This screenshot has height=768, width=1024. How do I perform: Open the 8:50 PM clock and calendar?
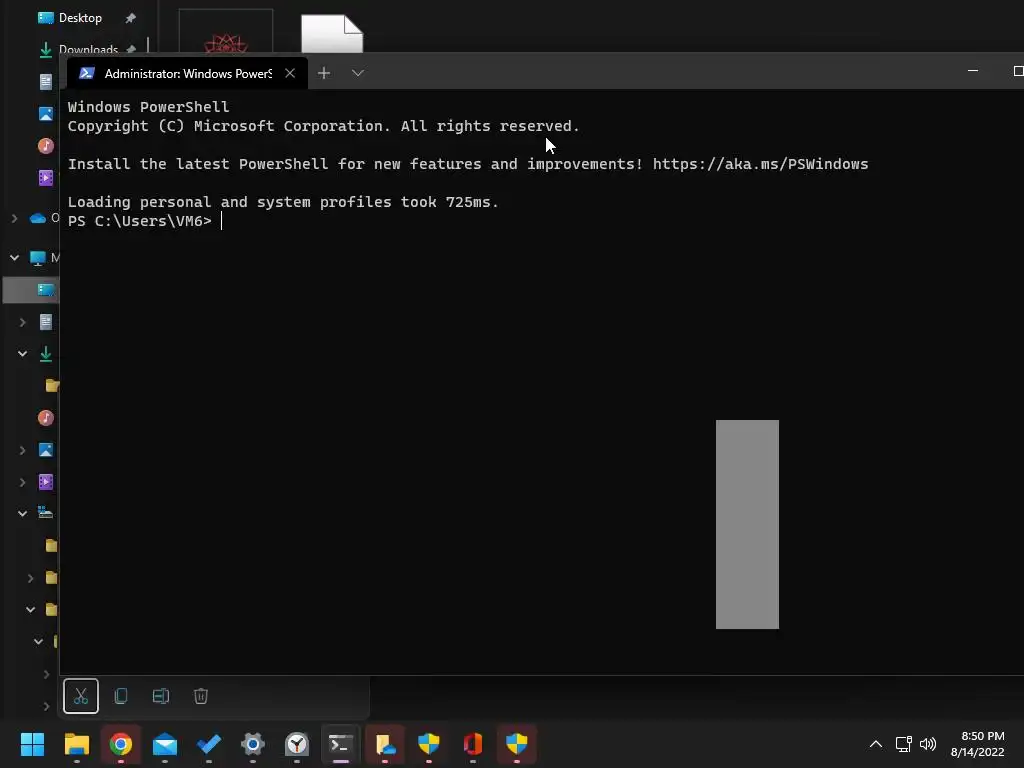[x=978, y=744]
